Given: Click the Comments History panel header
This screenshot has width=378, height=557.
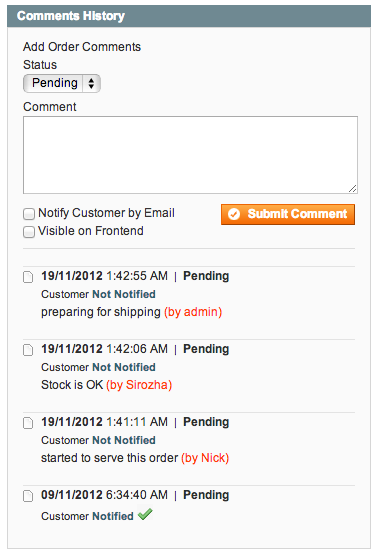Looking at the screenshot, I should coord(189,16).
